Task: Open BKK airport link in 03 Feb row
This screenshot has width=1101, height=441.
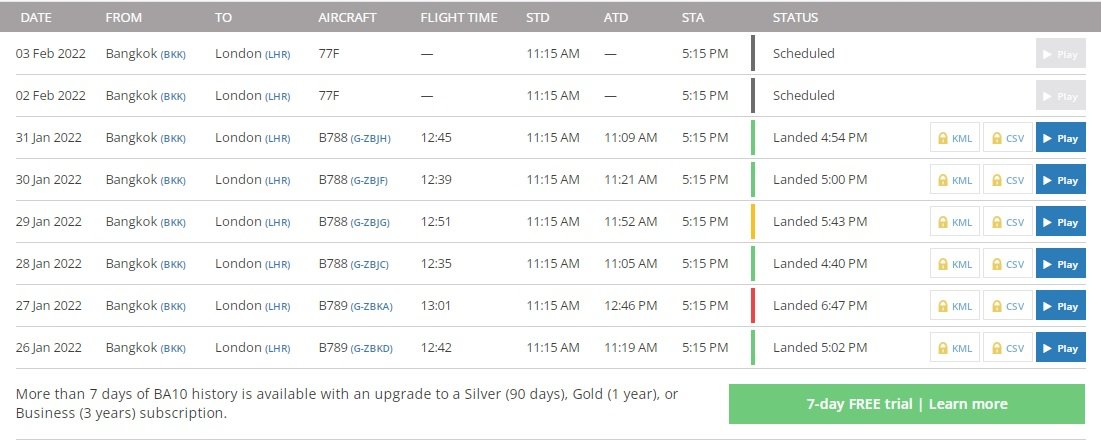Action: [x=173, y=54]
